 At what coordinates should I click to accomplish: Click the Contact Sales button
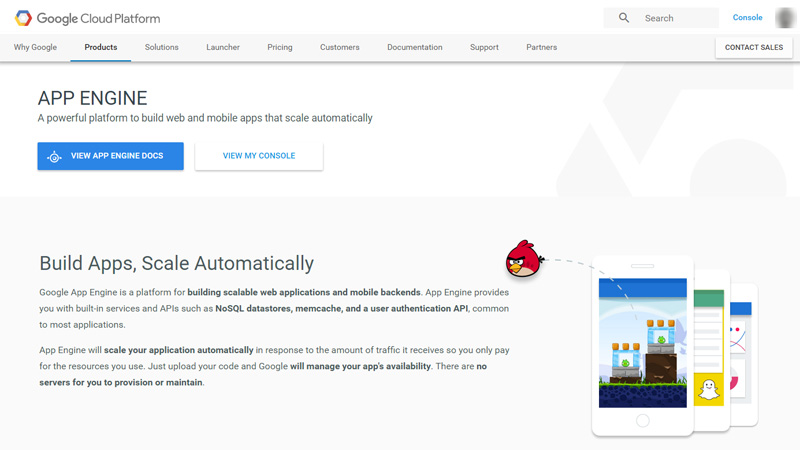coord(754,47)
